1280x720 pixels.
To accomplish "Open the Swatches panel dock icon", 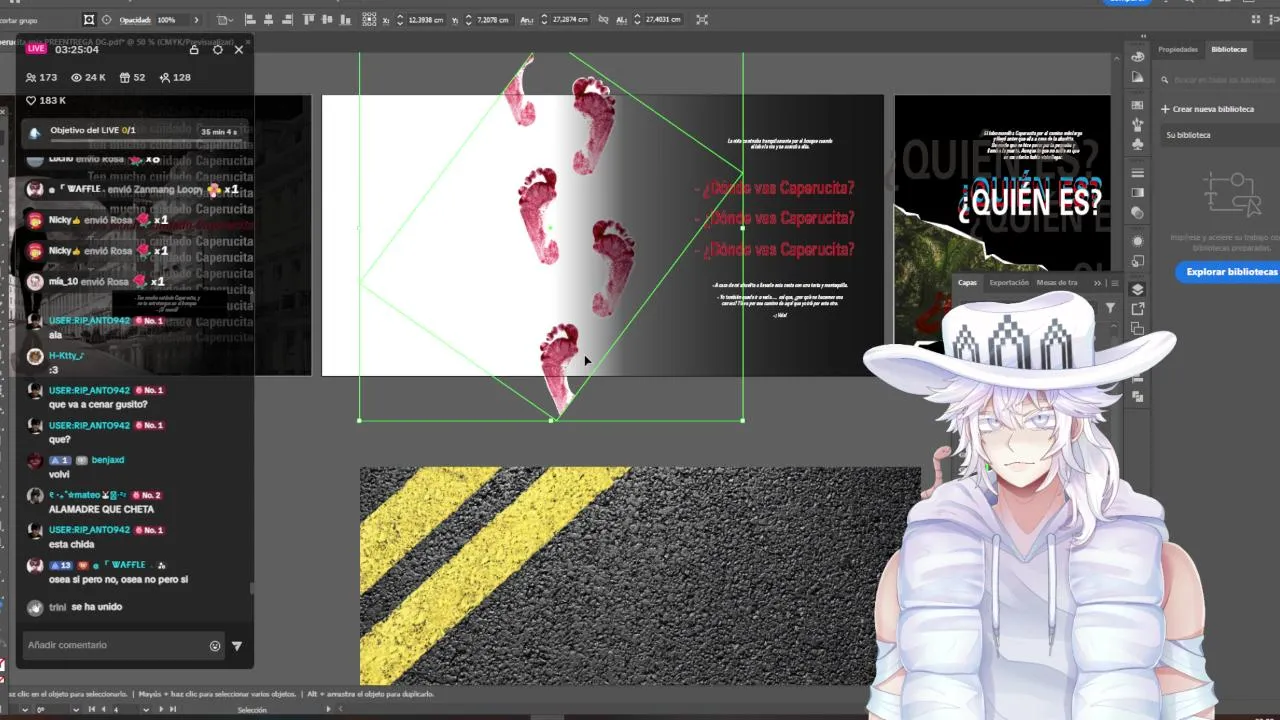I will 1138,105.
